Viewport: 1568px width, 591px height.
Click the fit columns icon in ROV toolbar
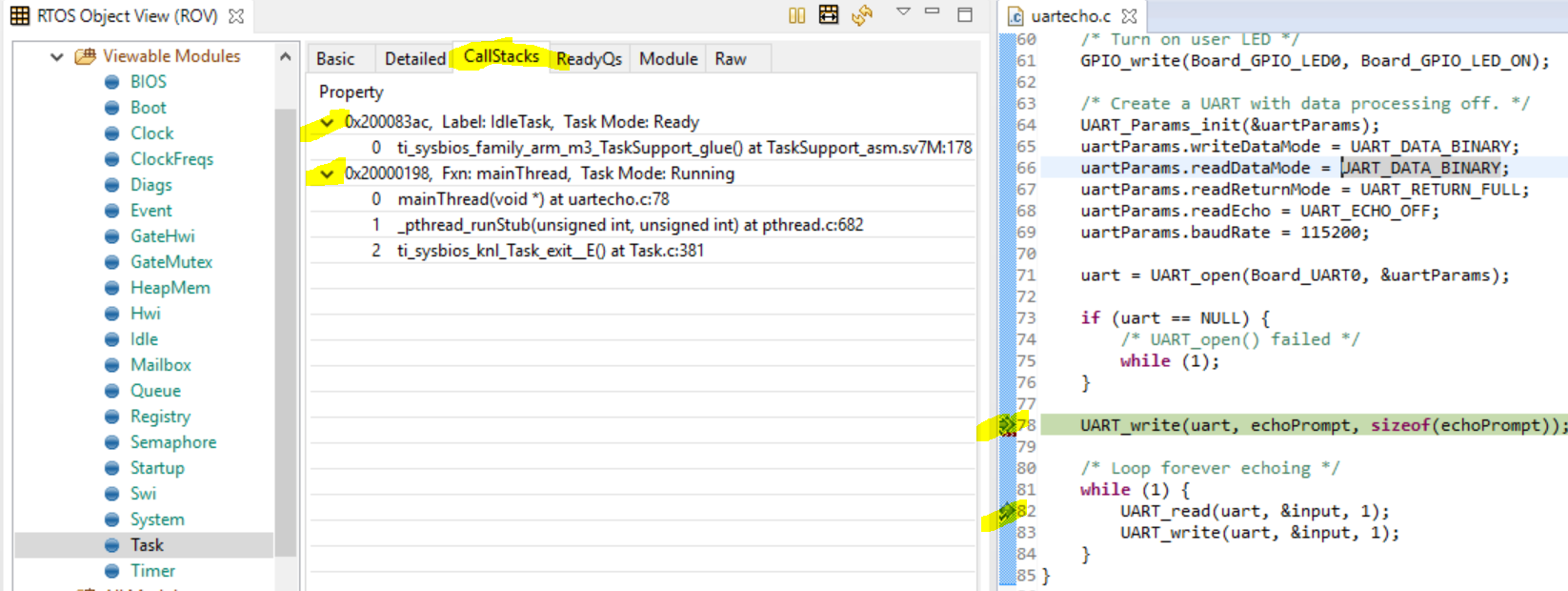point(829,14)
